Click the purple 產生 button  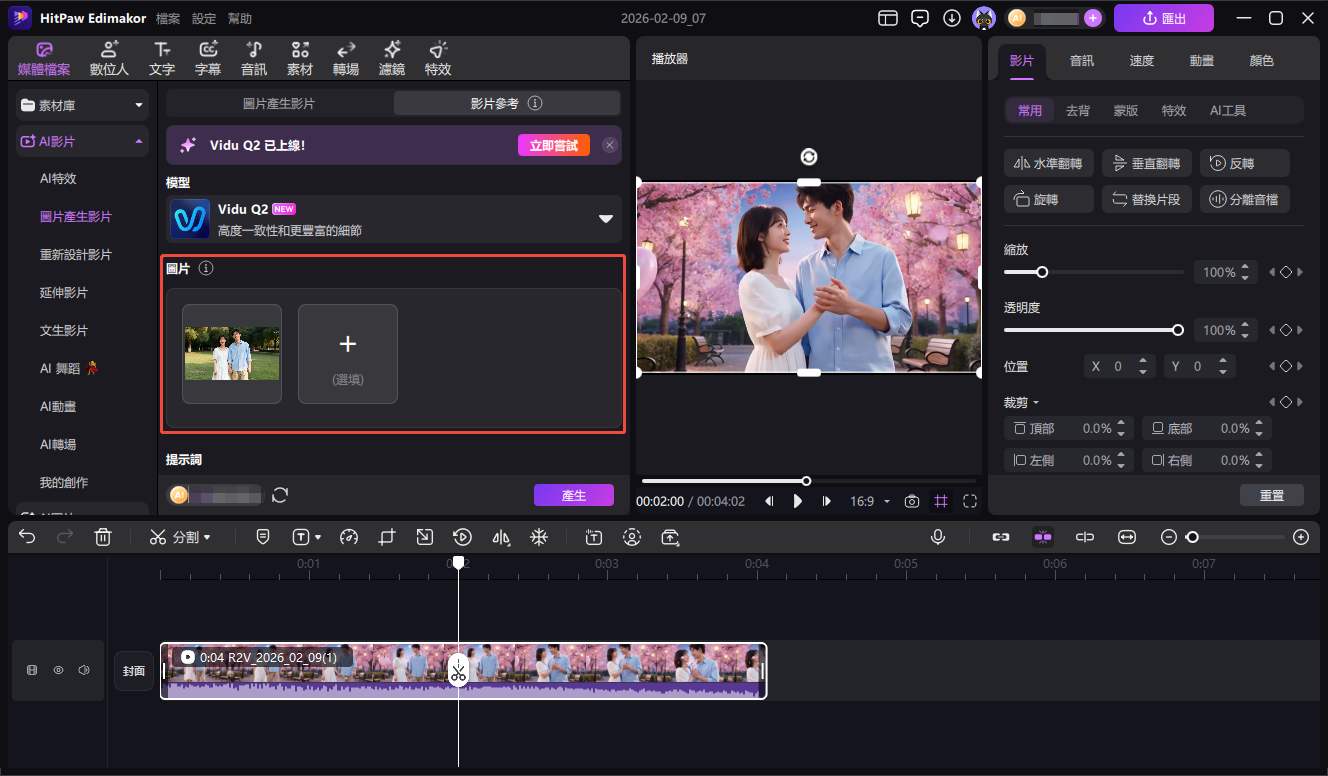pyautogui.click(x=573, y=495)
